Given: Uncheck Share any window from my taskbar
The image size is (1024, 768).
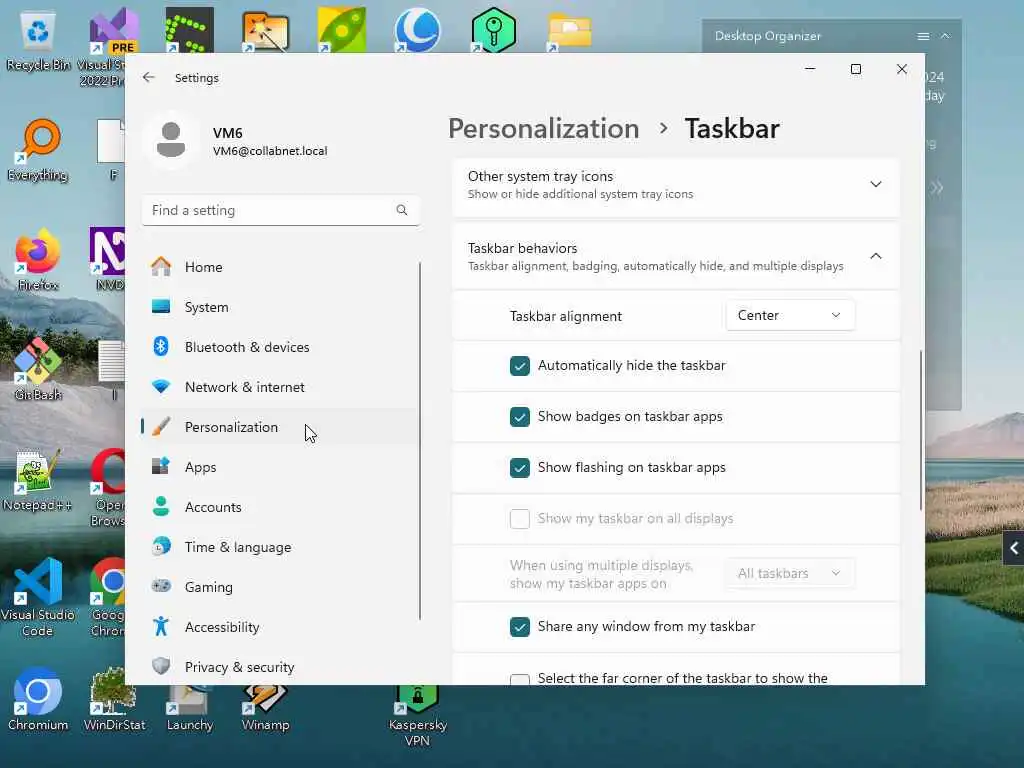Looking at the screenshot, I should pyautogui.click(x=520, y=627).
